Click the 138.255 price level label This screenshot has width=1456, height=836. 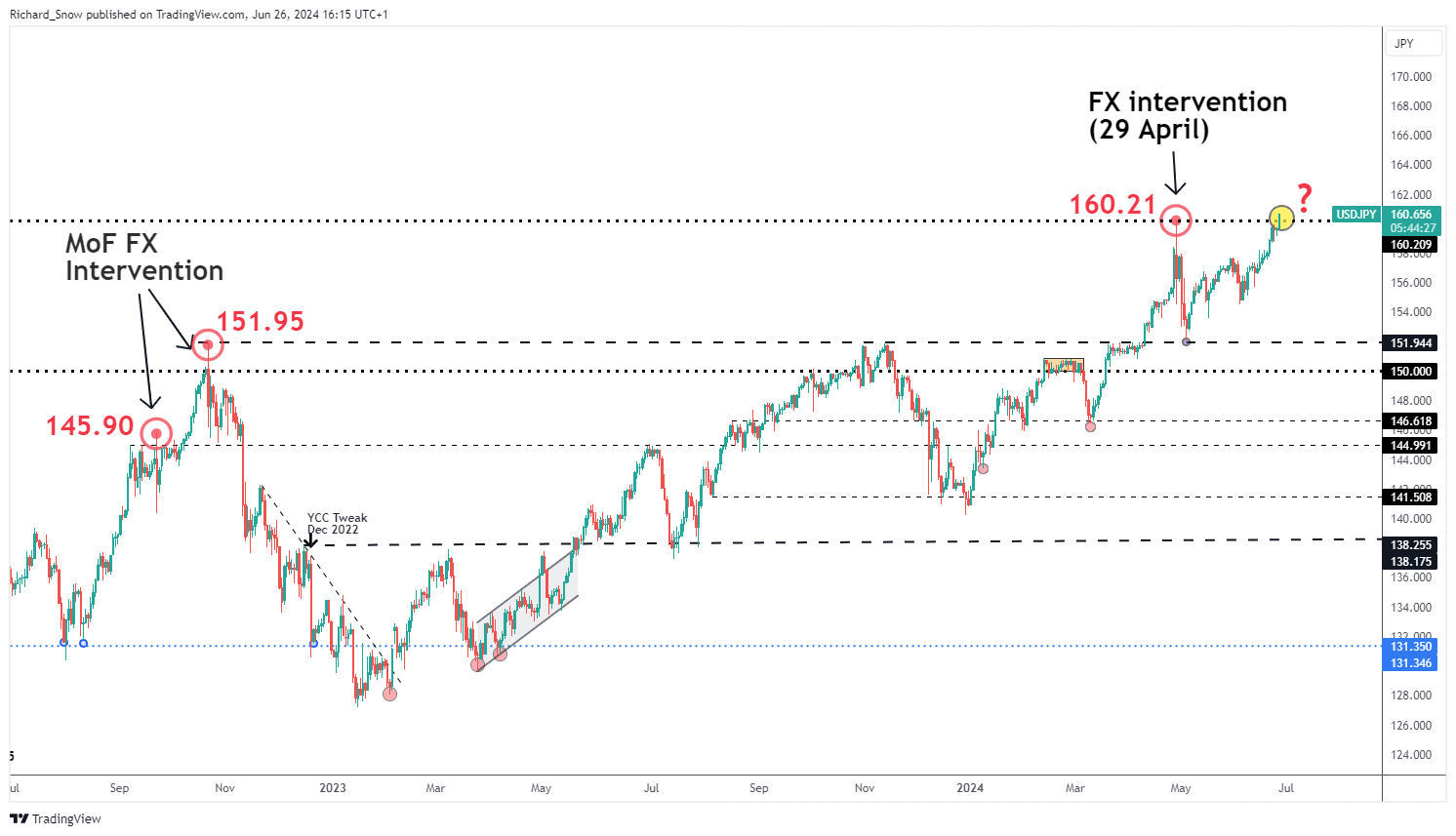coord(1411,546)
